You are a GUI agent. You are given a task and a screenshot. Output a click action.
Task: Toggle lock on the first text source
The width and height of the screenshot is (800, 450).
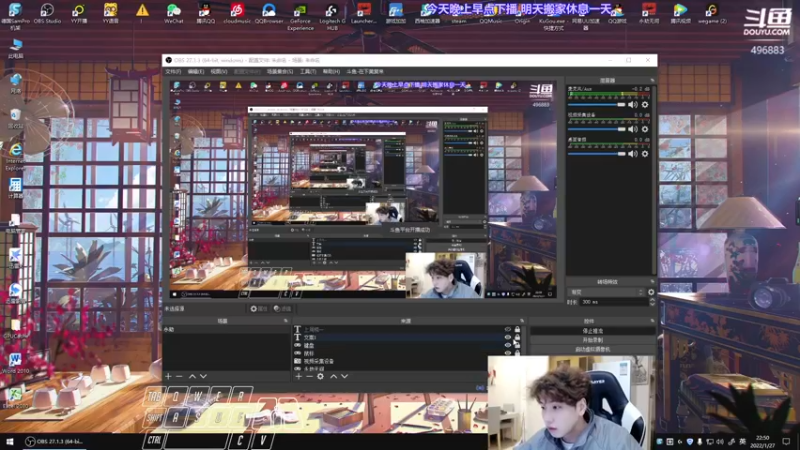click(x=517, y=330)
